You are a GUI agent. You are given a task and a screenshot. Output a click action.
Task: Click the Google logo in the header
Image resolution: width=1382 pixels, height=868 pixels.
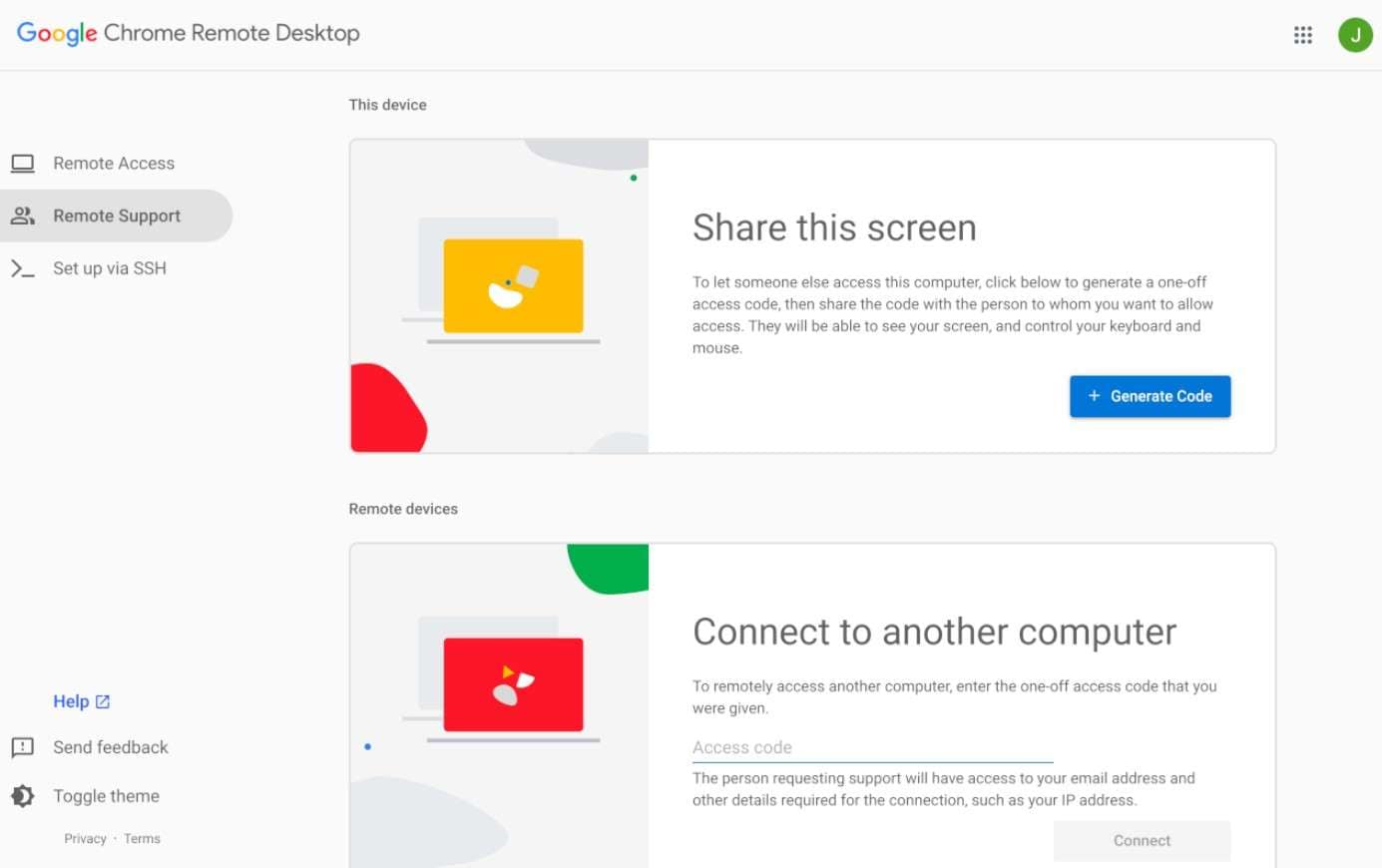tap(57, 33)
